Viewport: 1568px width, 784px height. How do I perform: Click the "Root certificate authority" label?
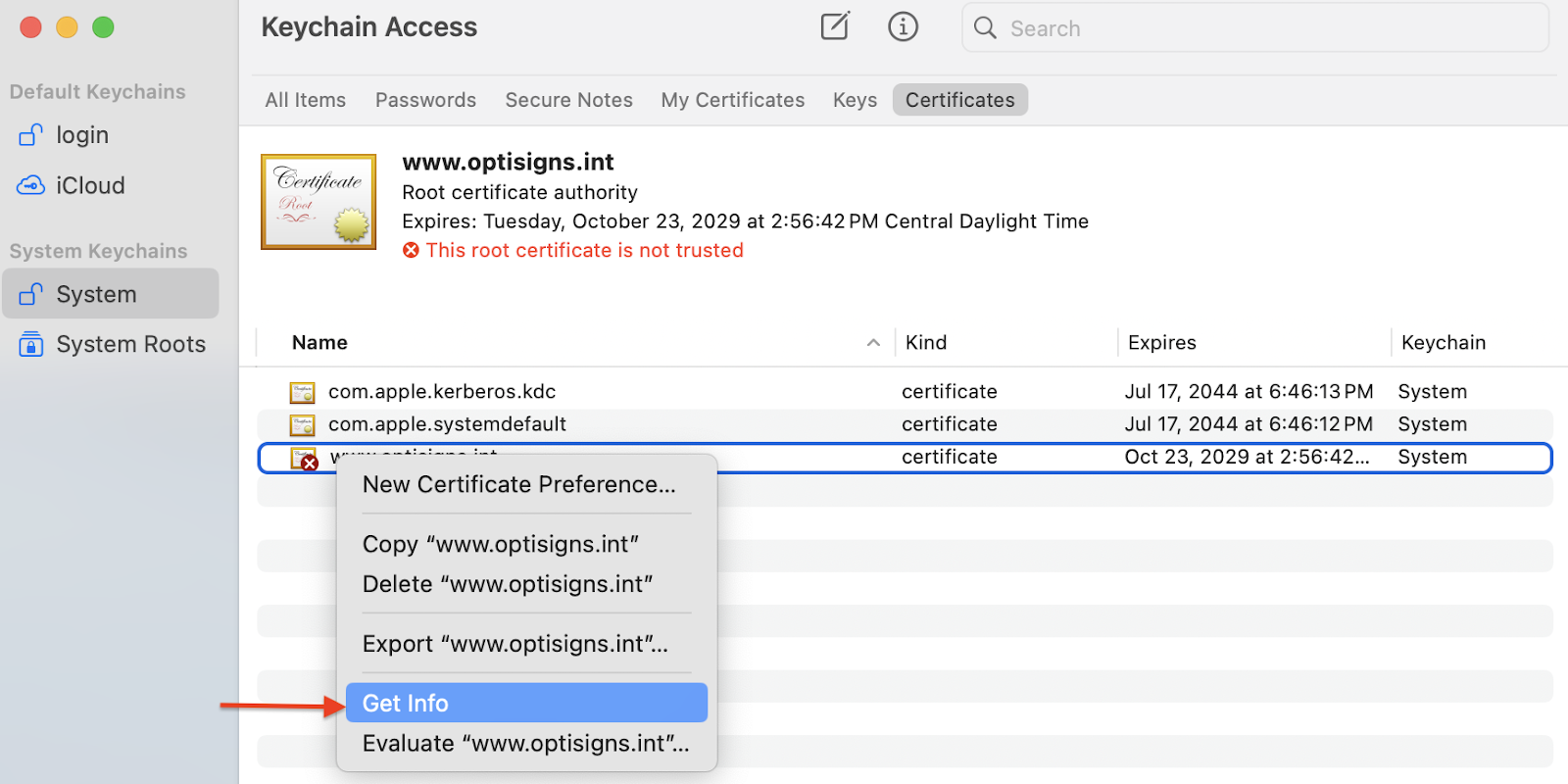pyautogui.click(x=519, y=192)
